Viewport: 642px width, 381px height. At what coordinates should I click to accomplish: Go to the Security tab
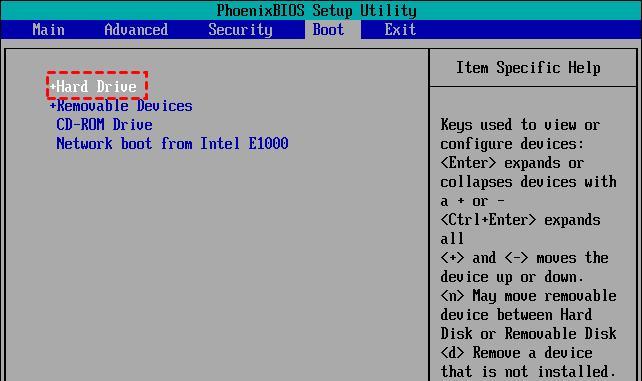(x=240, y=29)
